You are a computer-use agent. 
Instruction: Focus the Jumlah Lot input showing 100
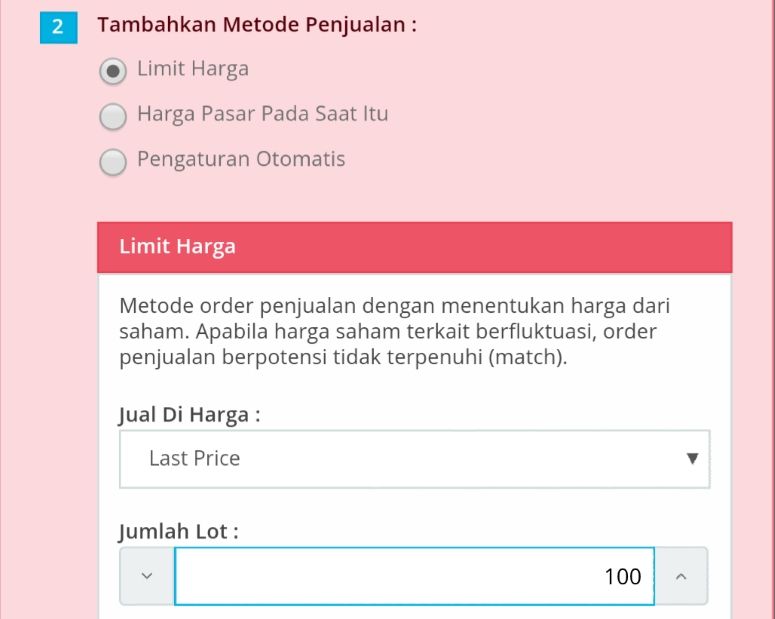(x=415, y=576)
